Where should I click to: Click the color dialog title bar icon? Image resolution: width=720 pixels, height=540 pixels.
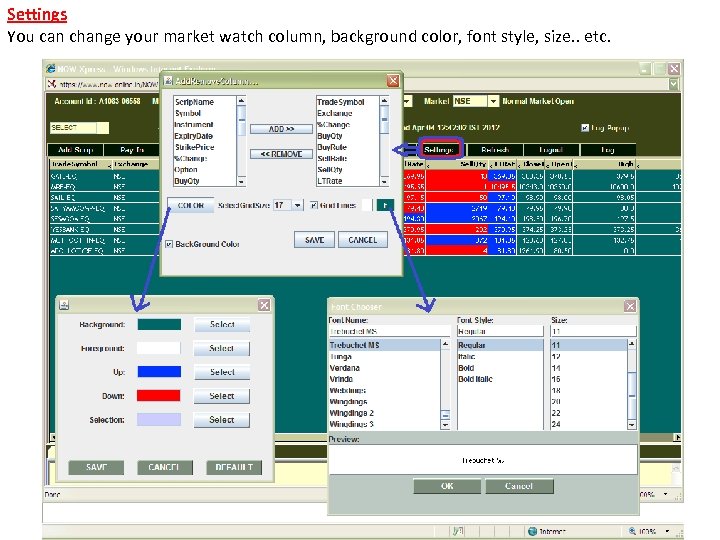pos(64,304)
